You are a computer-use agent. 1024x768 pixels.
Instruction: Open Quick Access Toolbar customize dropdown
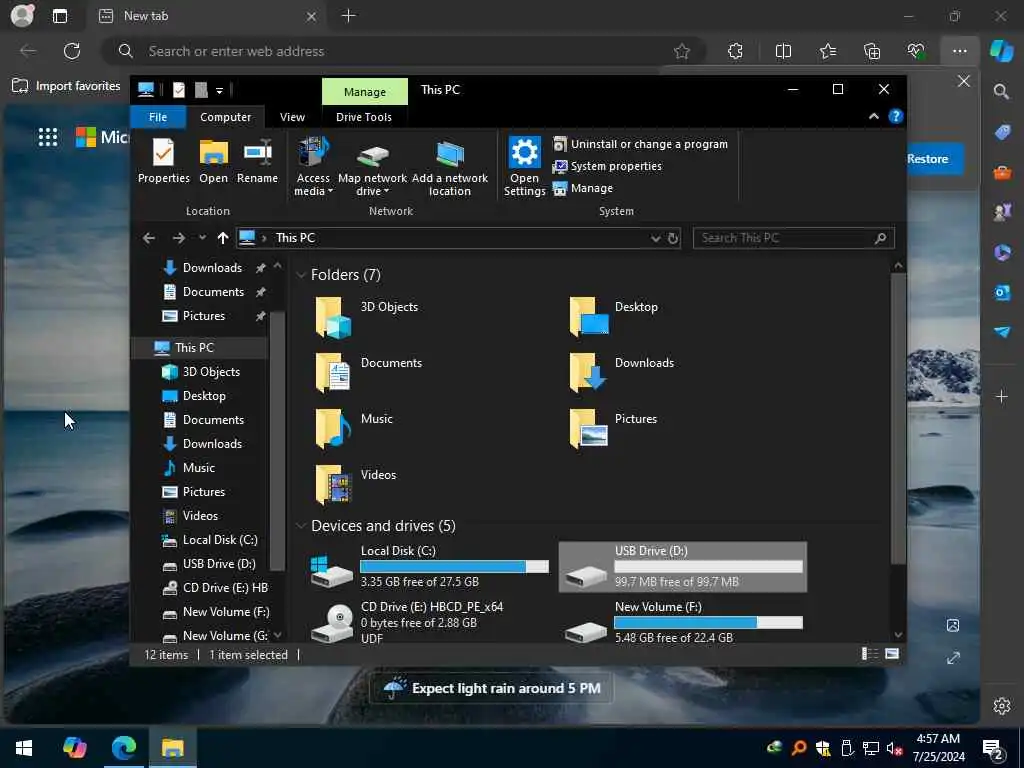pyautogui.click(x=219, y=91)
